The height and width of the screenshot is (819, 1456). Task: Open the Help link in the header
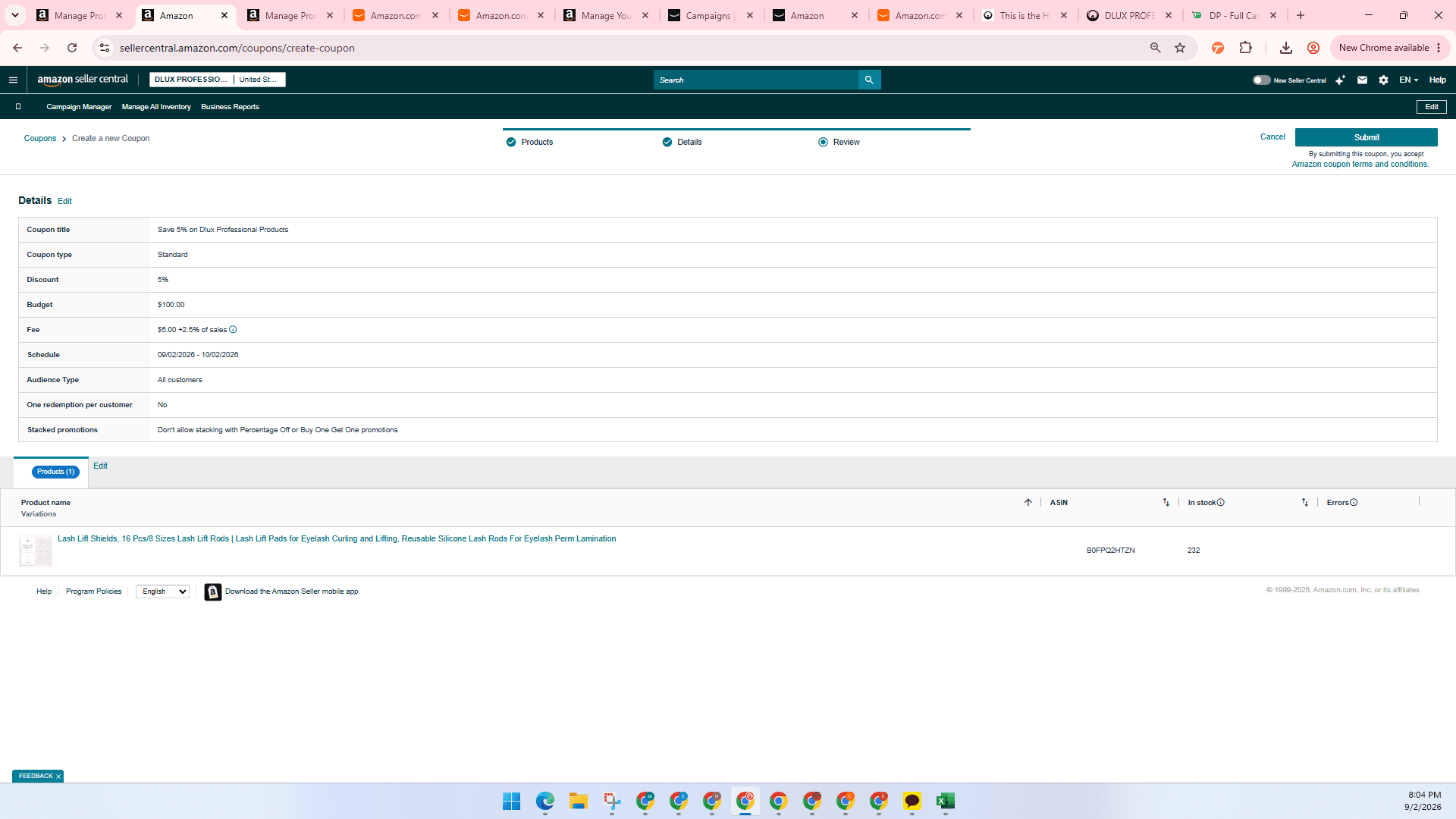tap(1437, 80)
